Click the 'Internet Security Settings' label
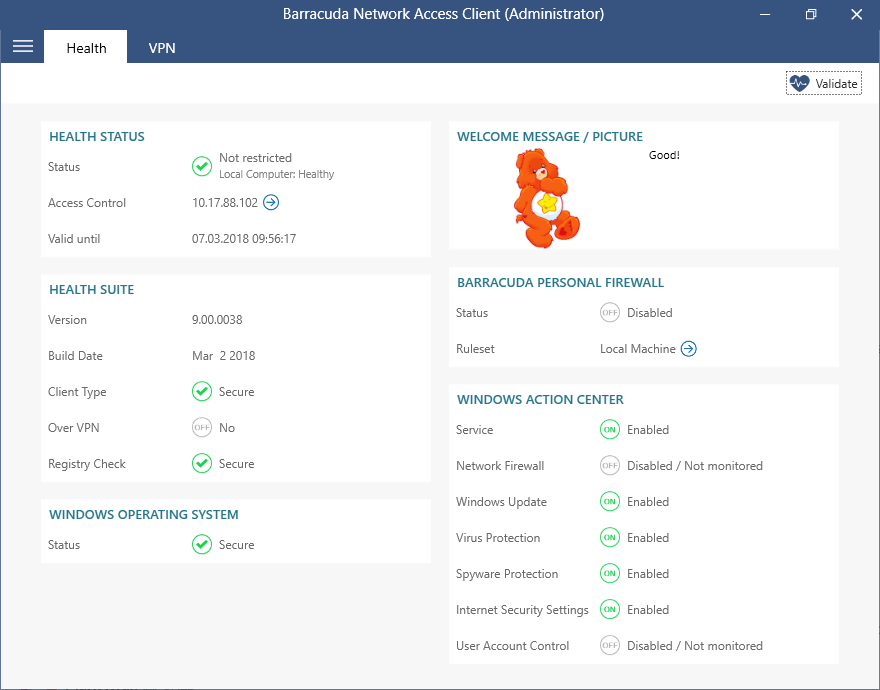880x690 pixels. [x=522, y=610]
